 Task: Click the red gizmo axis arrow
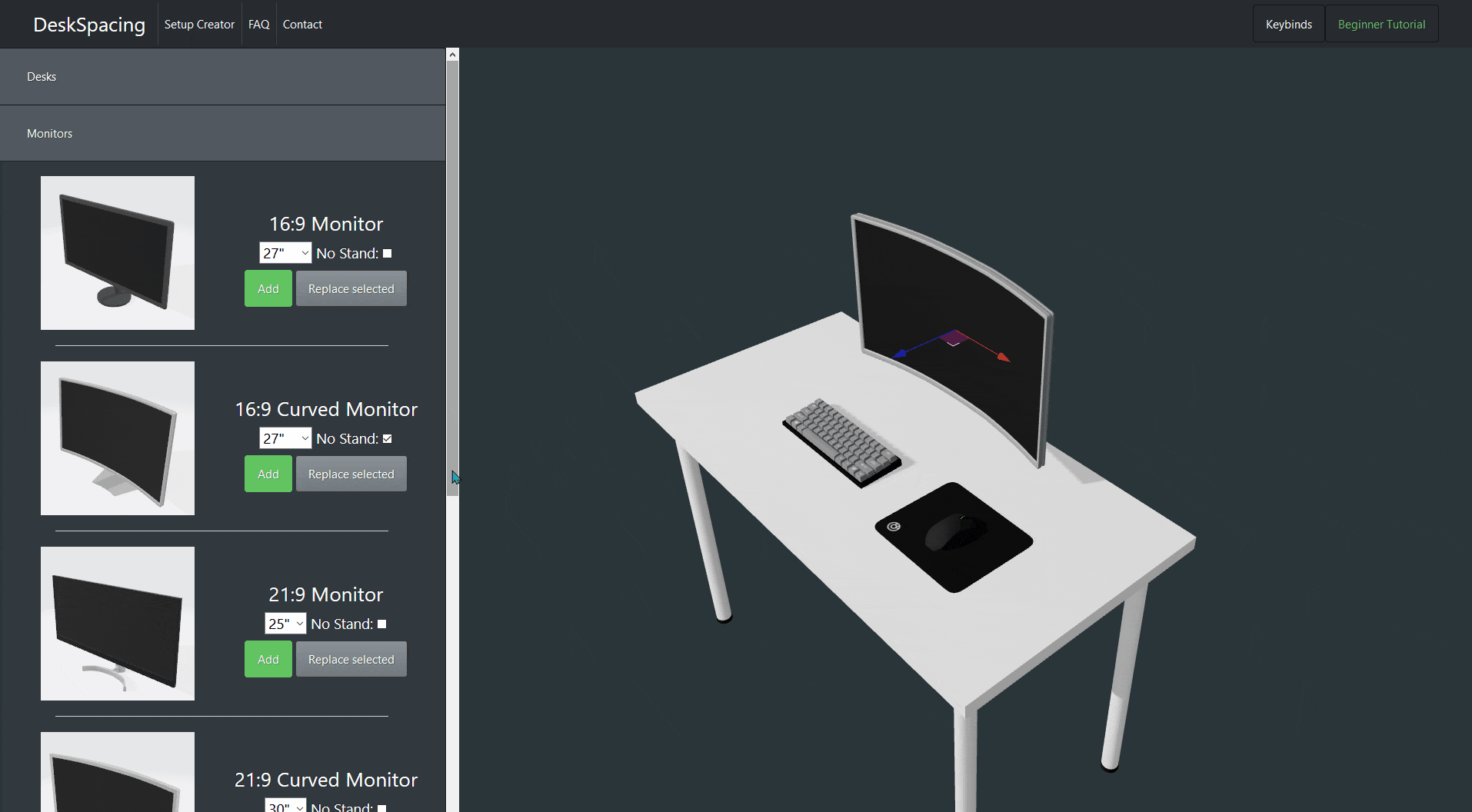(1002, 357)
